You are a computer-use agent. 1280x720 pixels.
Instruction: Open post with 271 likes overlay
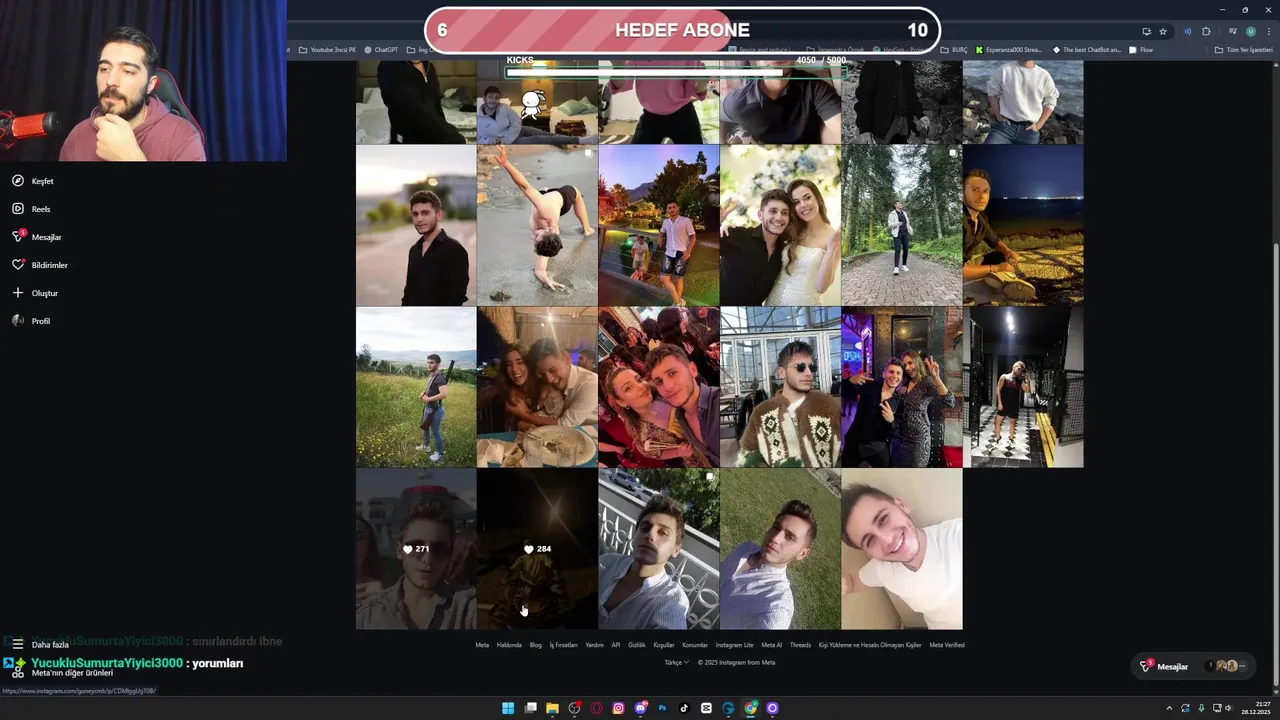(x=416, y=549)
